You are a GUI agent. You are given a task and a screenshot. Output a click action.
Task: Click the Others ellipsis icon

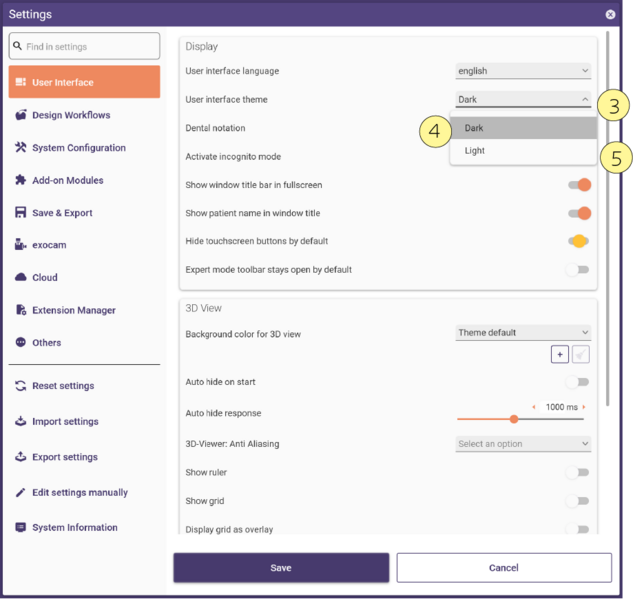click(x=21, y=342)
